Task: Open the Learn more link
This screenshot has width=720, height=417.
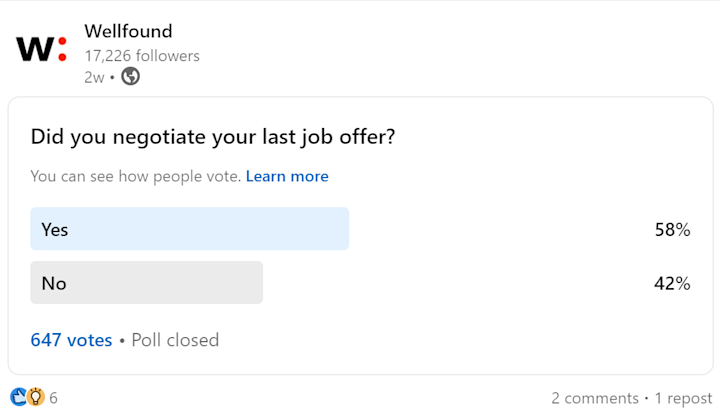Action: coord(287,176)
